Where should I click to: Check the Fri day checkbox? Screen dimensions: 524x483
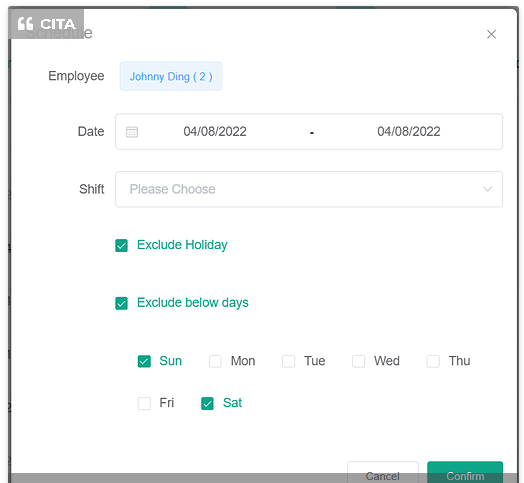click(x=144, y=403)
